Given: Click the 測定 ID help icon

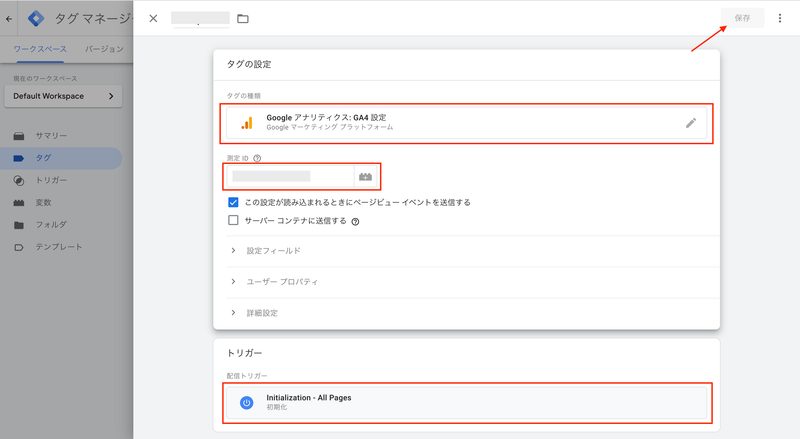Looking at the screenshot, I should pos(257,158).
